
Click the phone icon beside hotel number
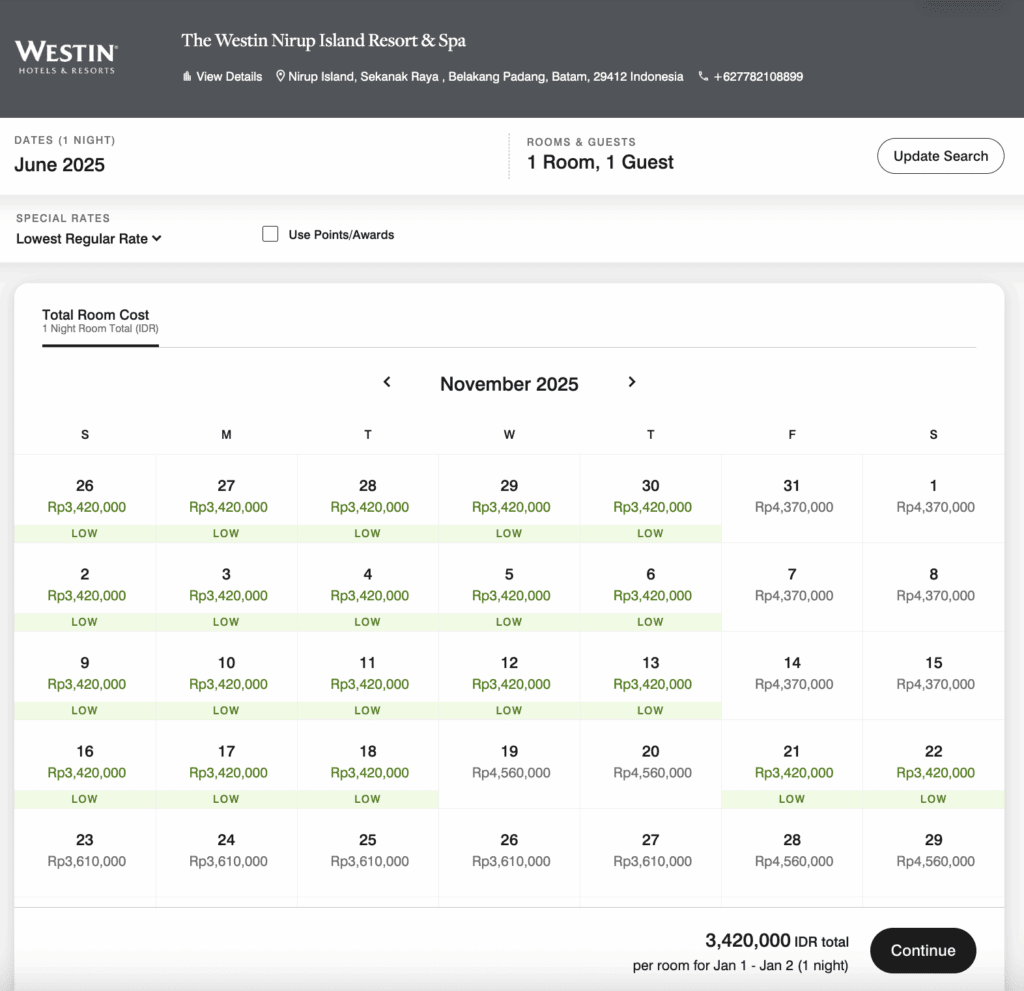(x=703, y=76)
